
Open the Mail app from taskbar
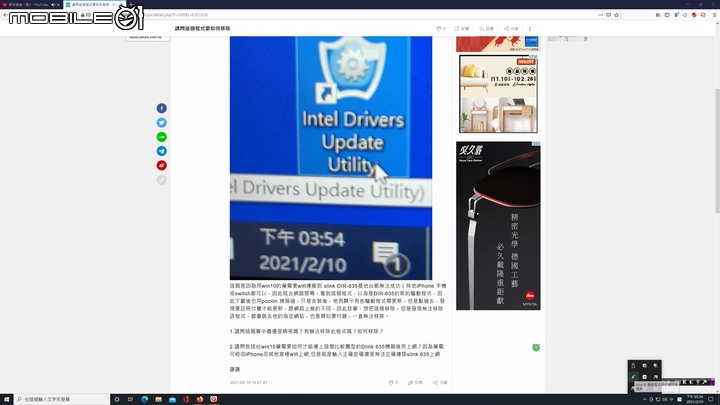tap(172, 399)
